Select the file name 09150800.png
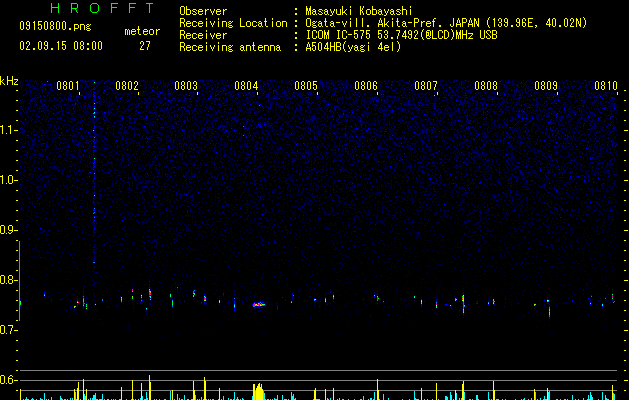Viewport: 629px width, 400px height. coord(55,26)
